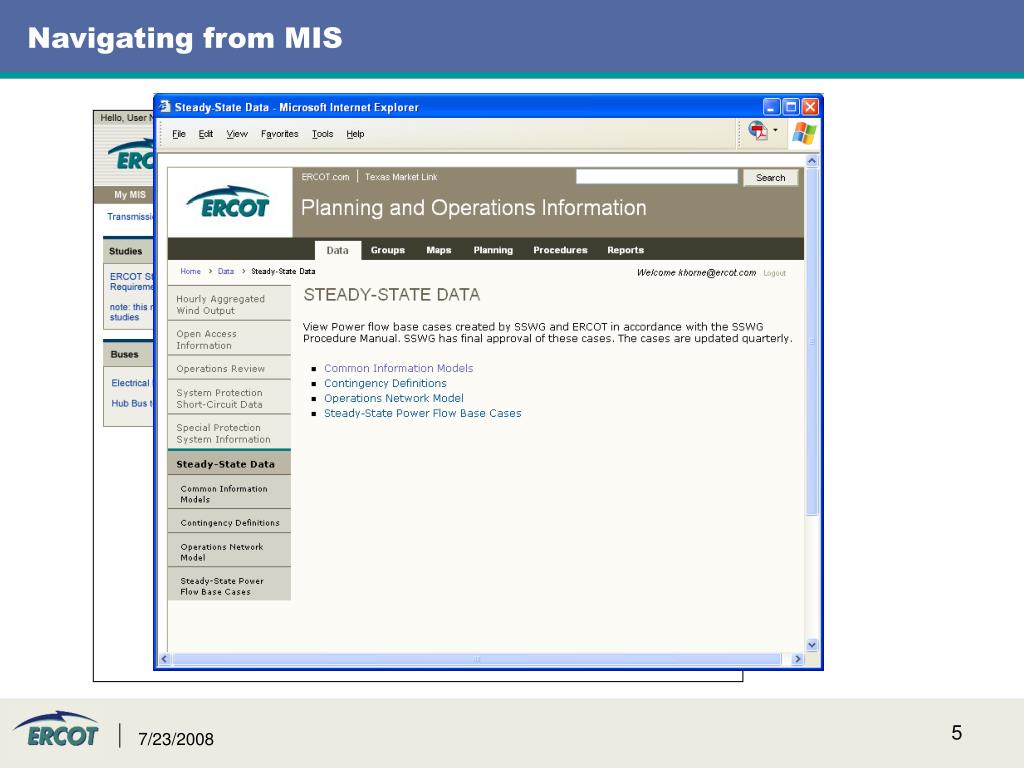
Task: Click the vertical scrollbar down arrow
Action: (x=812, y=645)
